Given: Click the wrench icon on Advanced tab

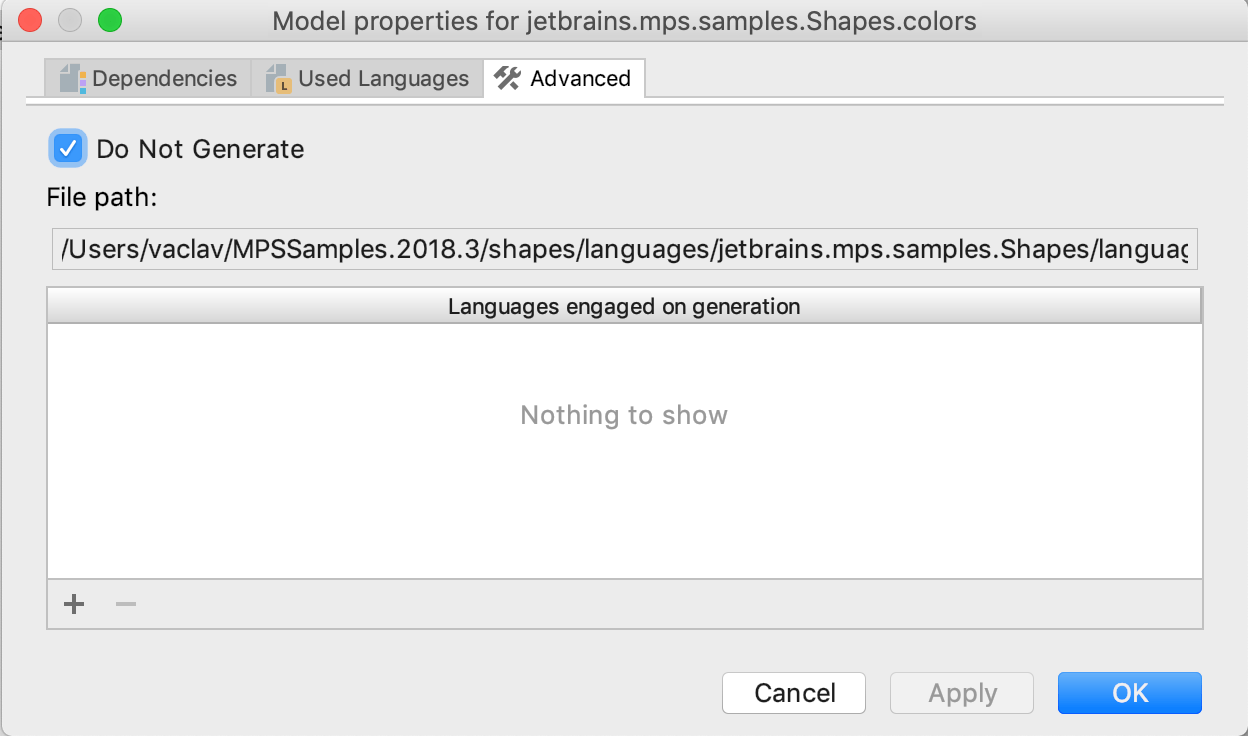Looking at the screenshot, I should [507, 78].
